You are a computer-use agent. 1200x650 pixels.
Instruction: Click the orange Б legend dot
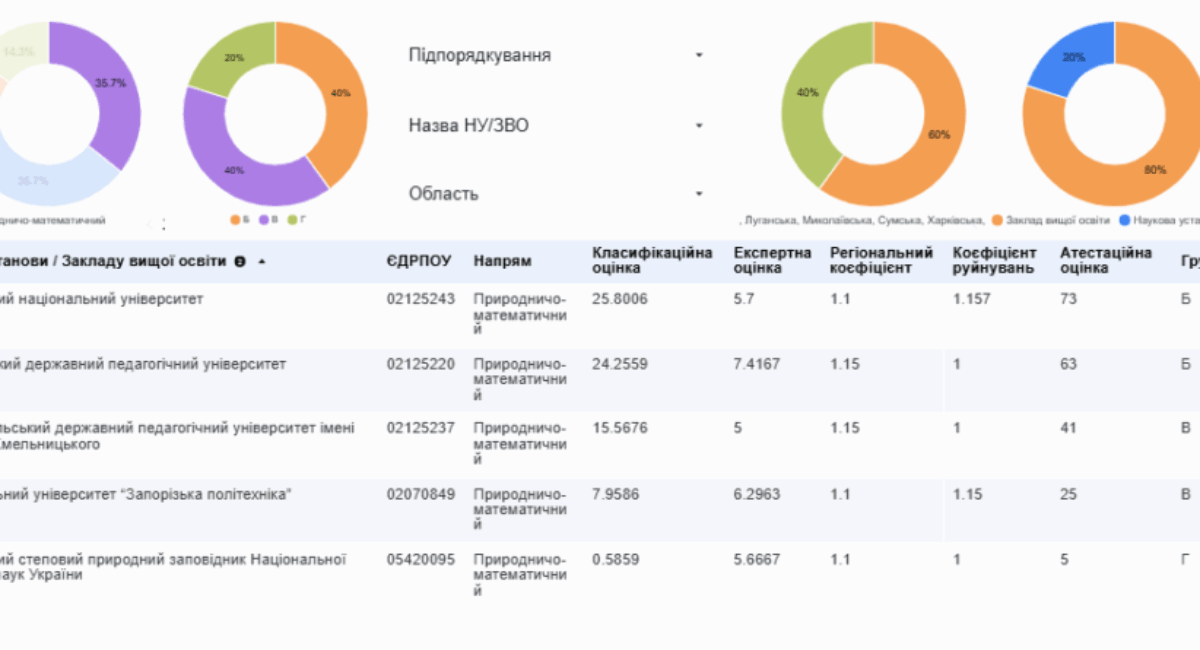(x=235, y=219)
